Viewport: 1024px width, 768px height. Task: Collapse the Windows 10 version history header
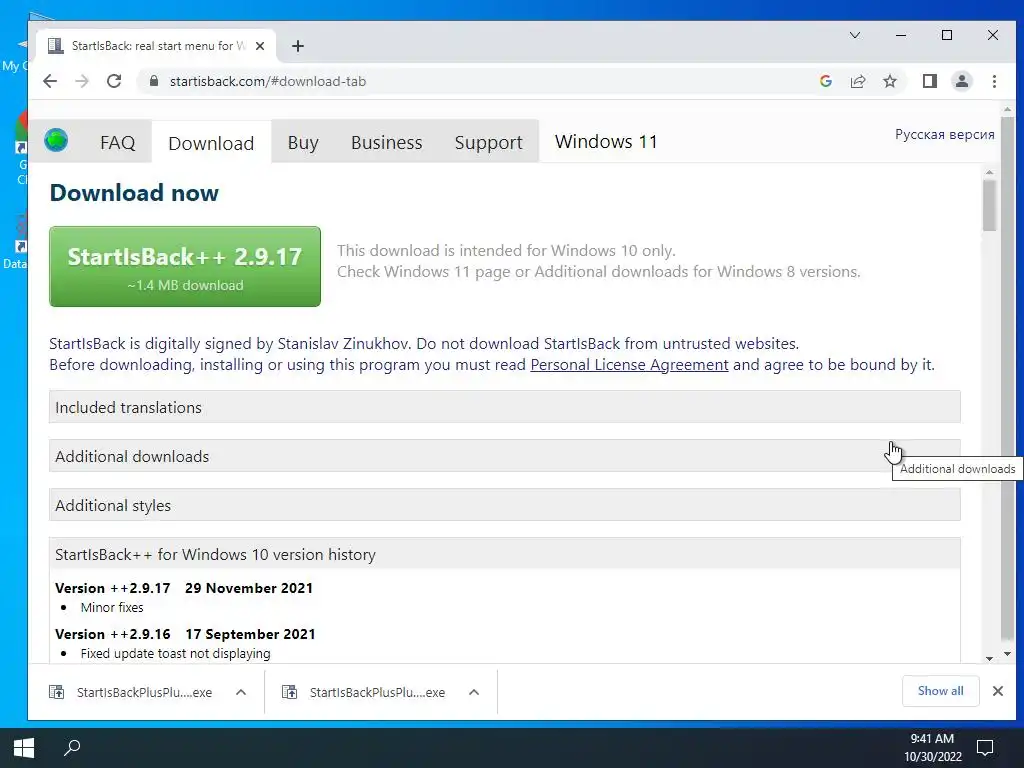[x=505, y=554]
